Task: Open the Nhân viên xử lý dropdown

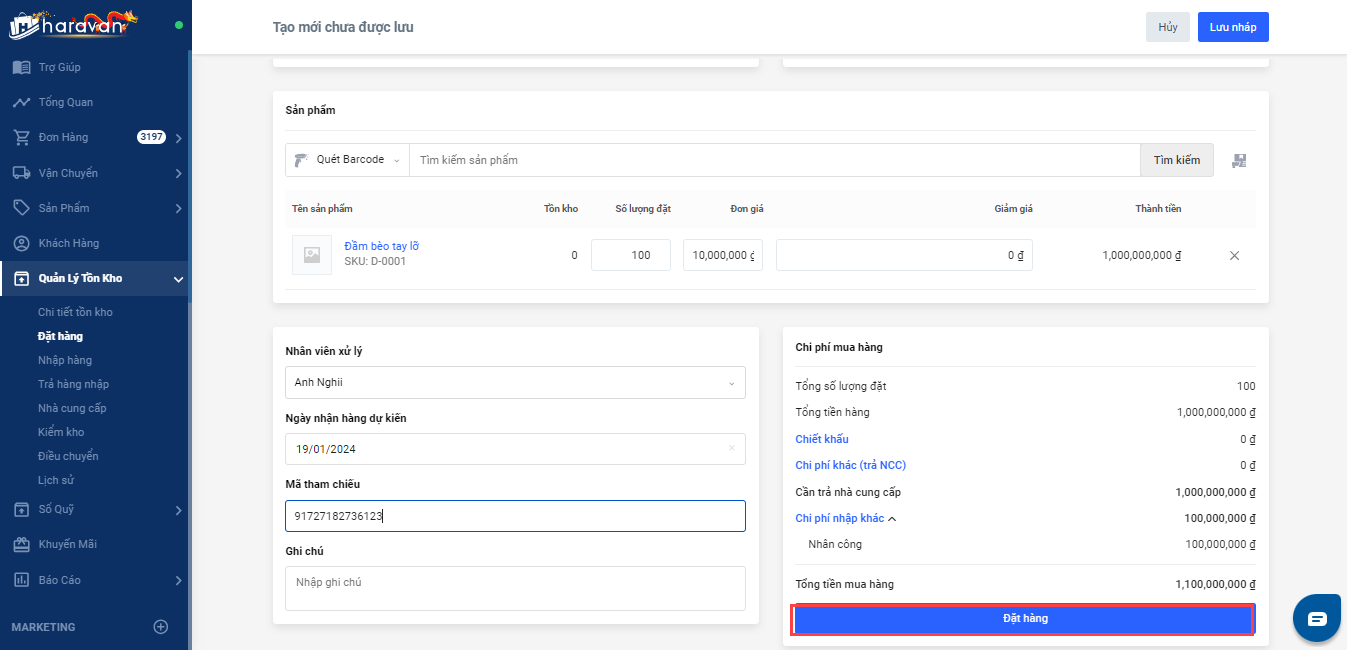Action: [x=515, y=382]
